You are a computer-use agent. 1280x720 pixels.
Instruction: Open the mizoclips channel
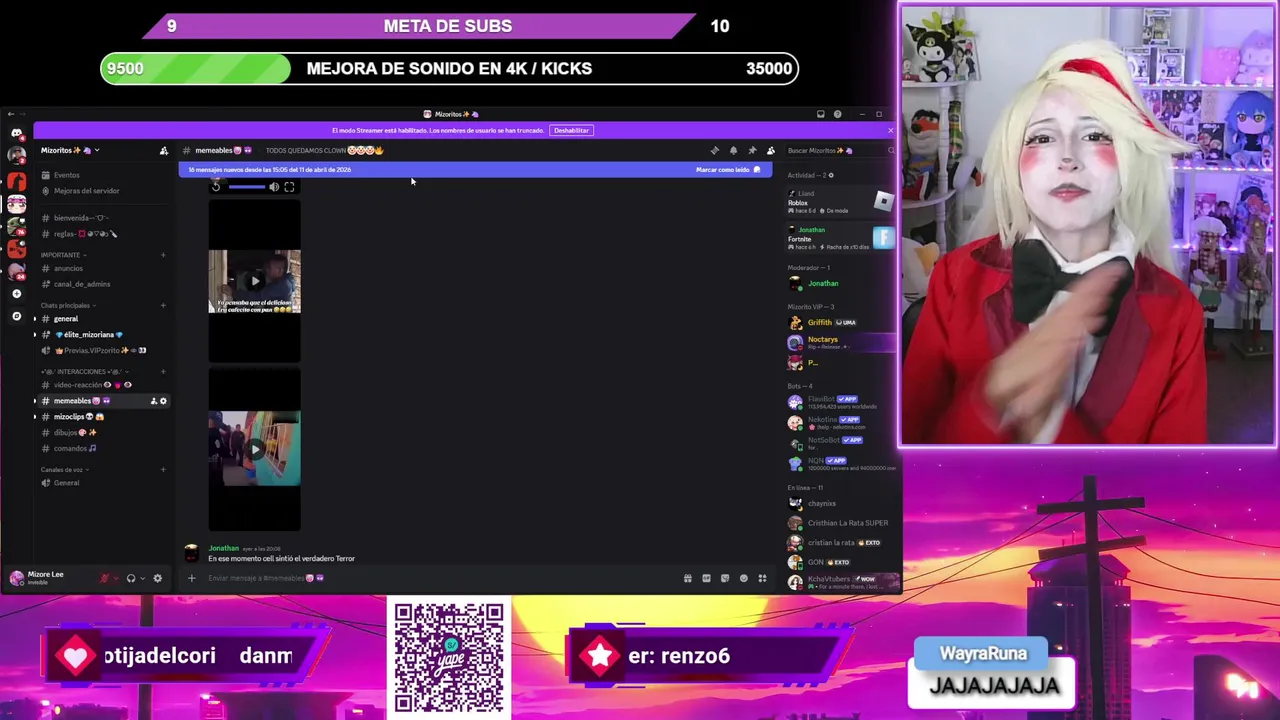tap(103, 417)
